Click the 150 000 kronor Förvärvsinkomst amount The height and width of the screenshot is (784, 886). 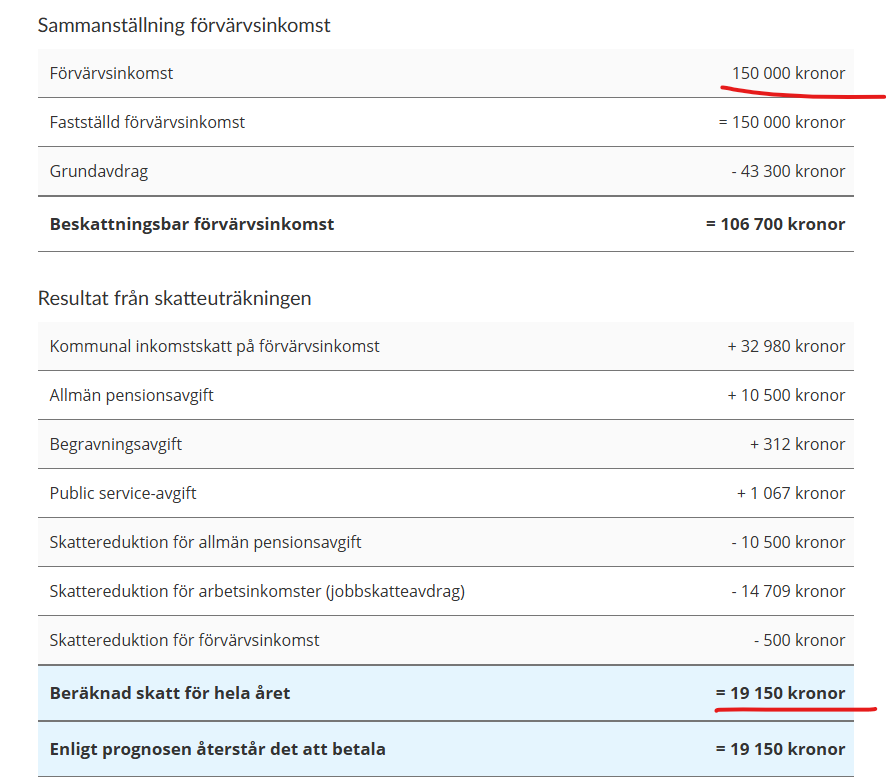(788, 73)
